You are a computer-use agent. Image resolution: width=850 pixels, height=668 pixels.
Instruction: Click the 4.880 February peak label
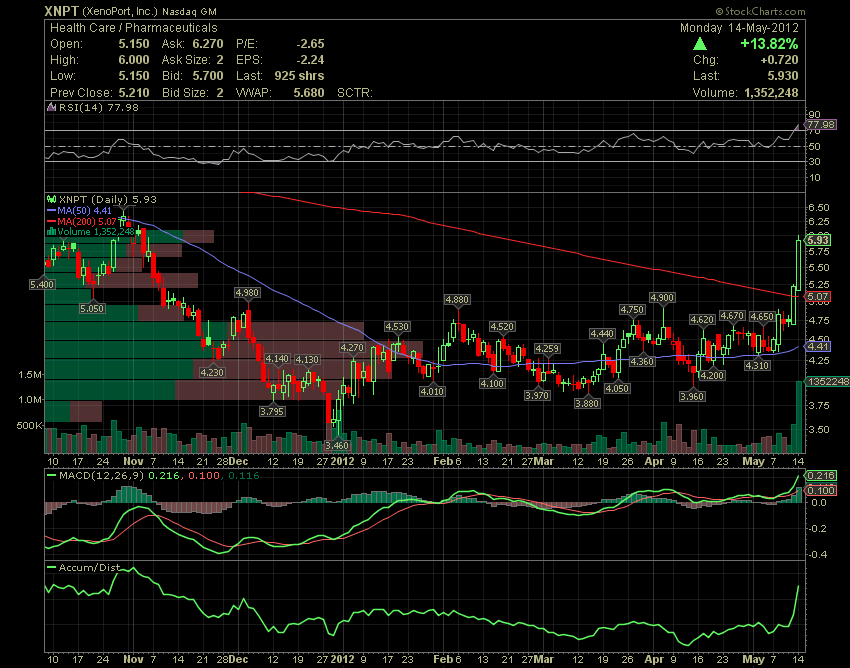(x=457, y=299)
